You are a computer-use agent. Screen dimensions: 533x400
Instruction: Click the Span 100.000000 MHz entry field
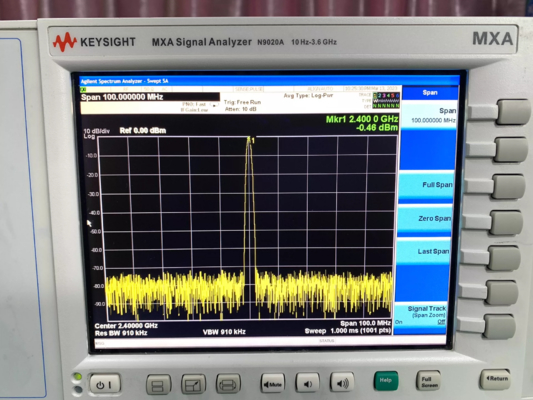(x=150, y=97)
